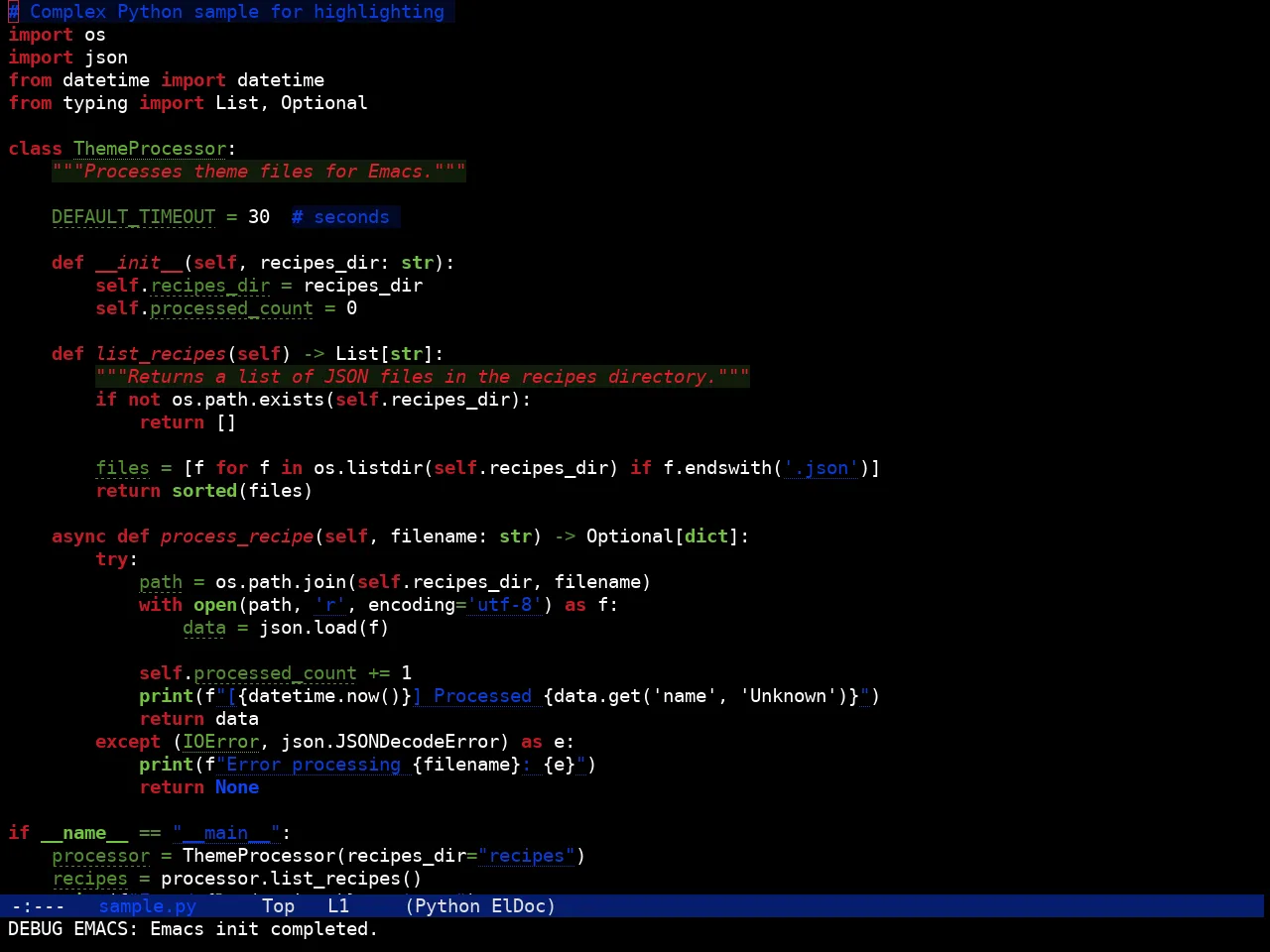Click 'os.path.exists' call

click(248, 400)
